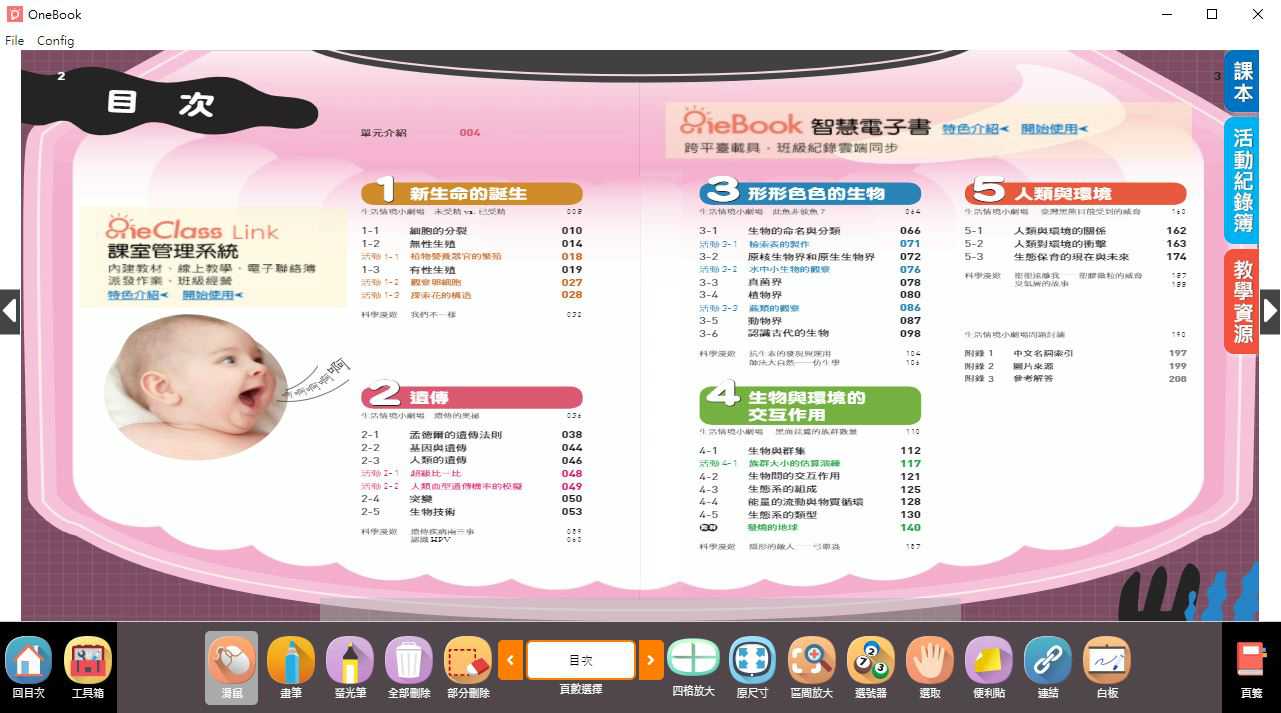Open chapter 4 生物與環境的交互作用 heading
Screen dimensions: 1281x713
[810, 405]
